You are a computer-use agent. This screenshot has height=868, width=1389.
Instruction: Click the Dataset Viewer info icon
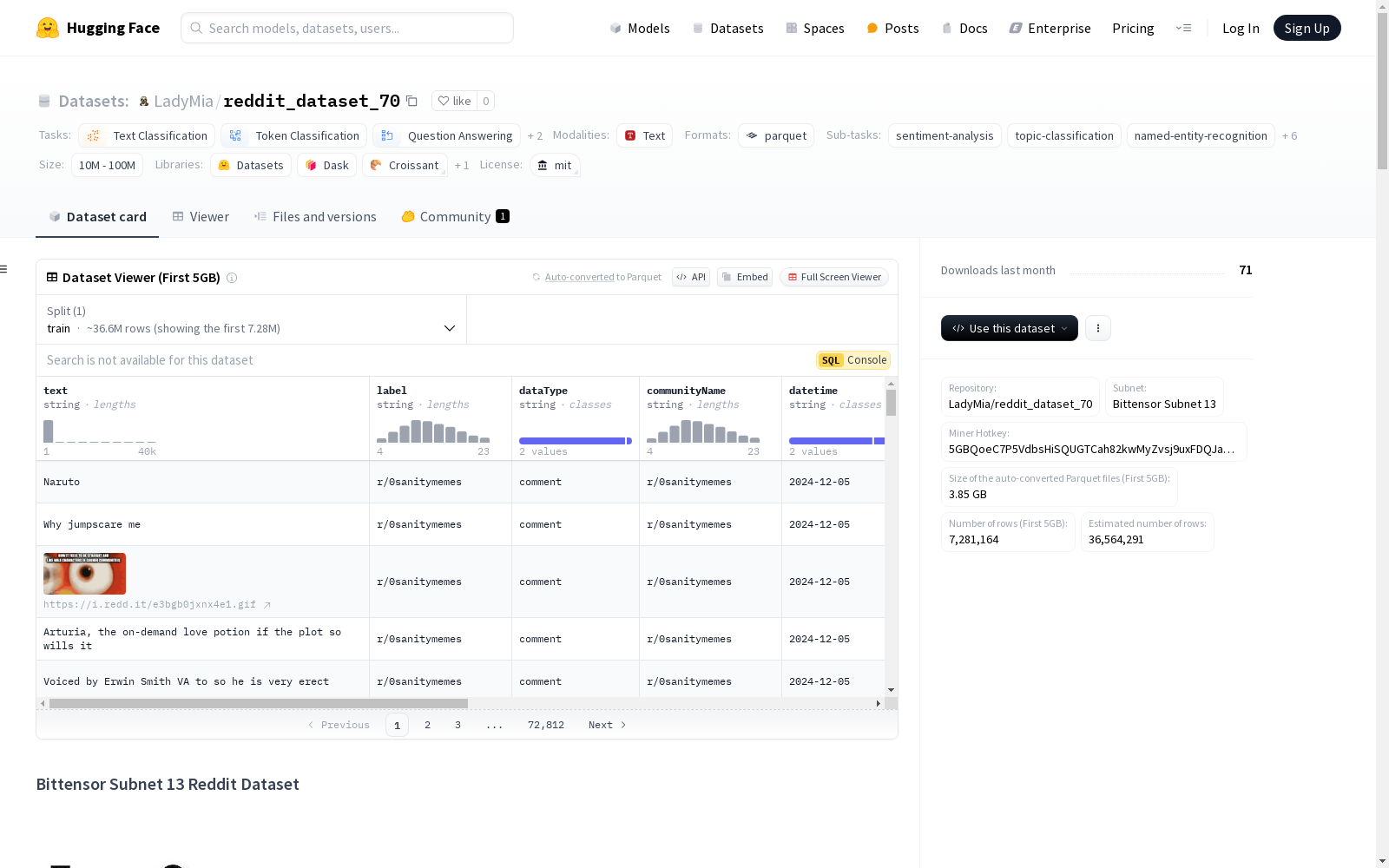coord(232,278)
